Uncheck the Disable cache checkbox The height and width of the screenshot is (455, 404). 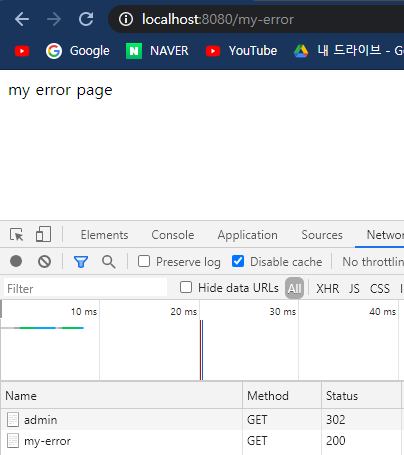(238, 261)
